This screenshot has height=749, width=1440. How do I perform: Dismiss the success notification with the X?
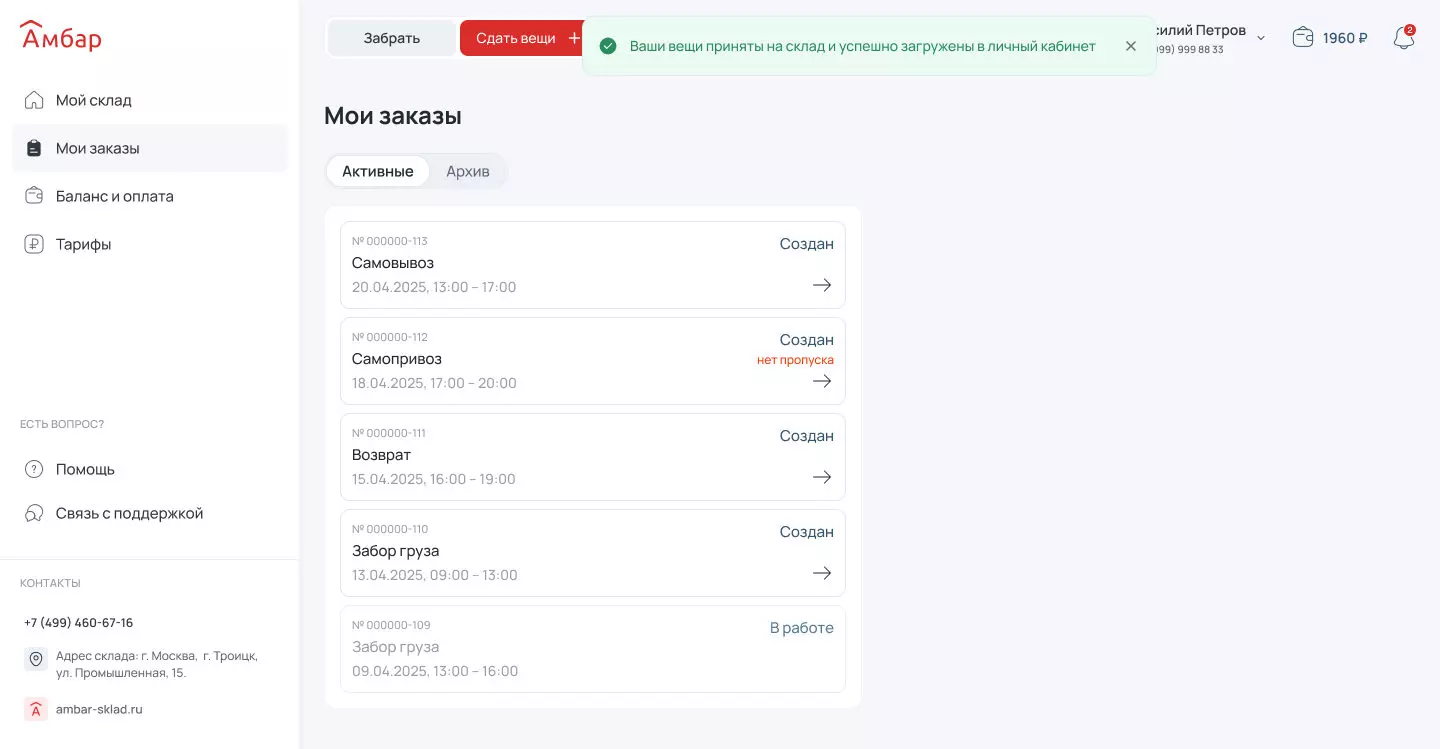click(1131, 46)
